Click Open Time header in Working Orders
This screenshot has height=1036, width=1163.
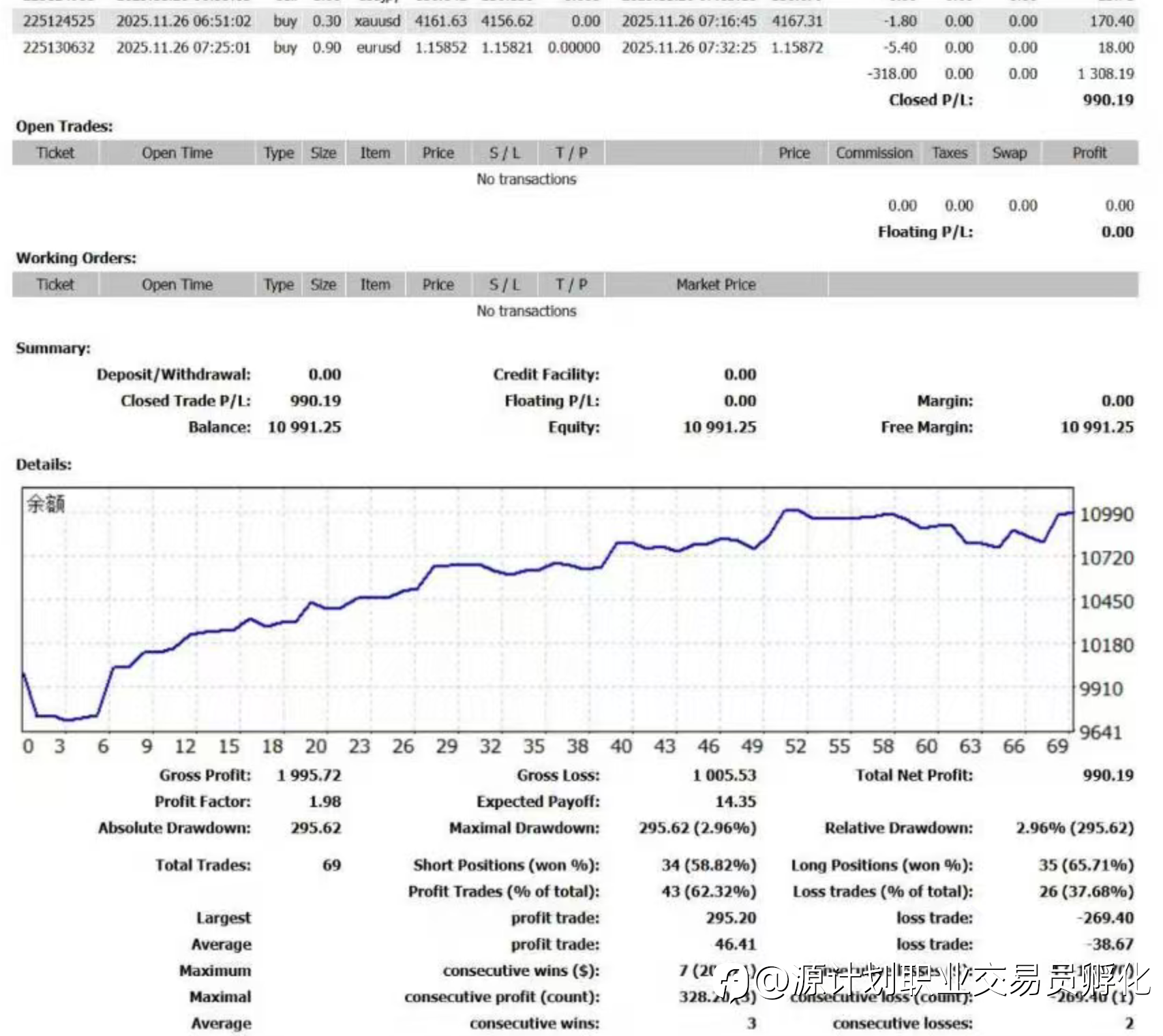(177, 285)
